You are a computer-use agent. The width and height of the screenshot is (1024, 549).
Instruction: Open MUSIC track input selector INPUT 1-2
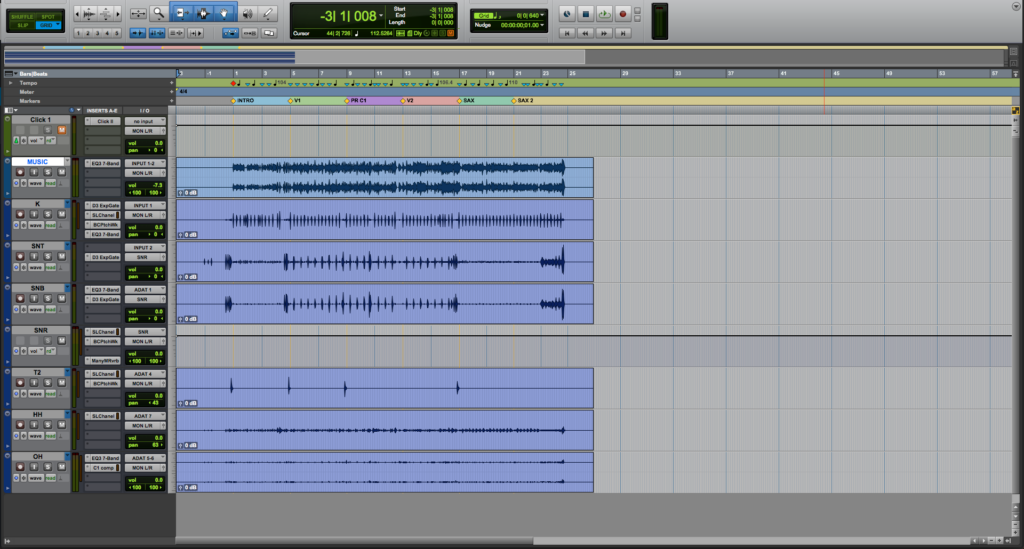tap(145, 163)
